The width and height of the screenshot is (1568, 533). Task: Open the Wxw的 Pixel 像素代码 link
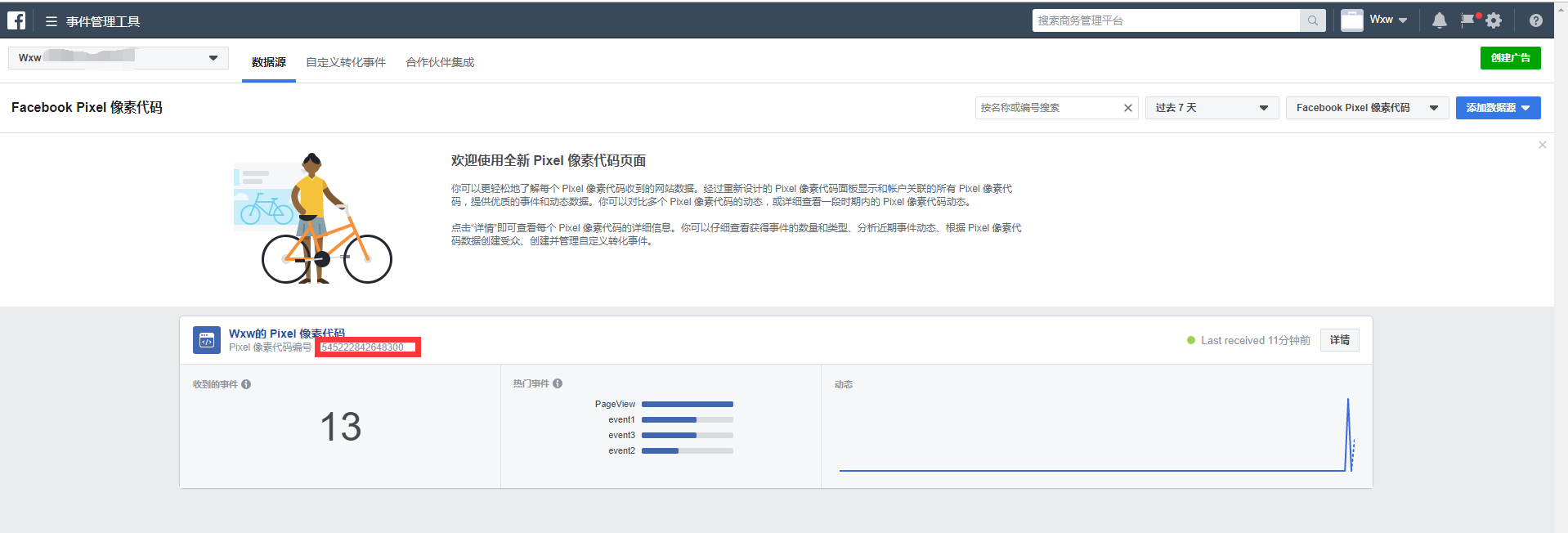click(x=287, y=334)
